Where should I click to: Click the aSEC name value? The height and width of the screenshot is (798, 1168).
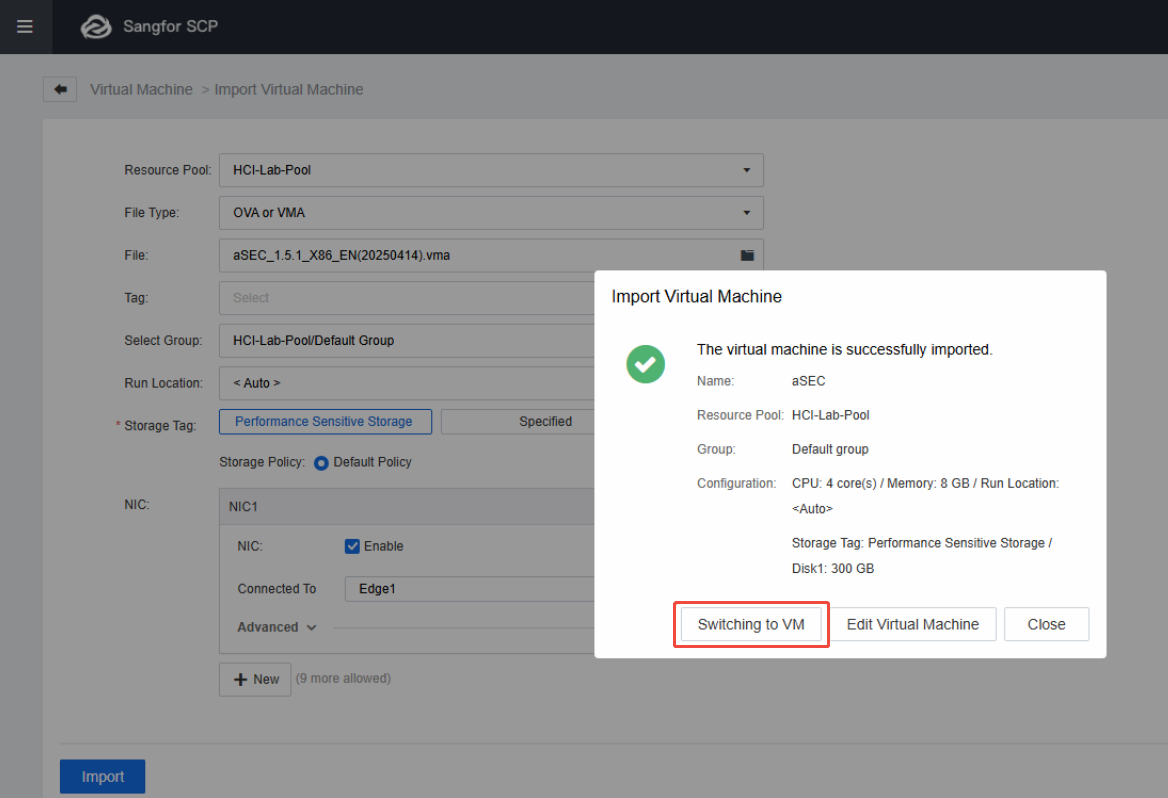click(x=808, y=381)
